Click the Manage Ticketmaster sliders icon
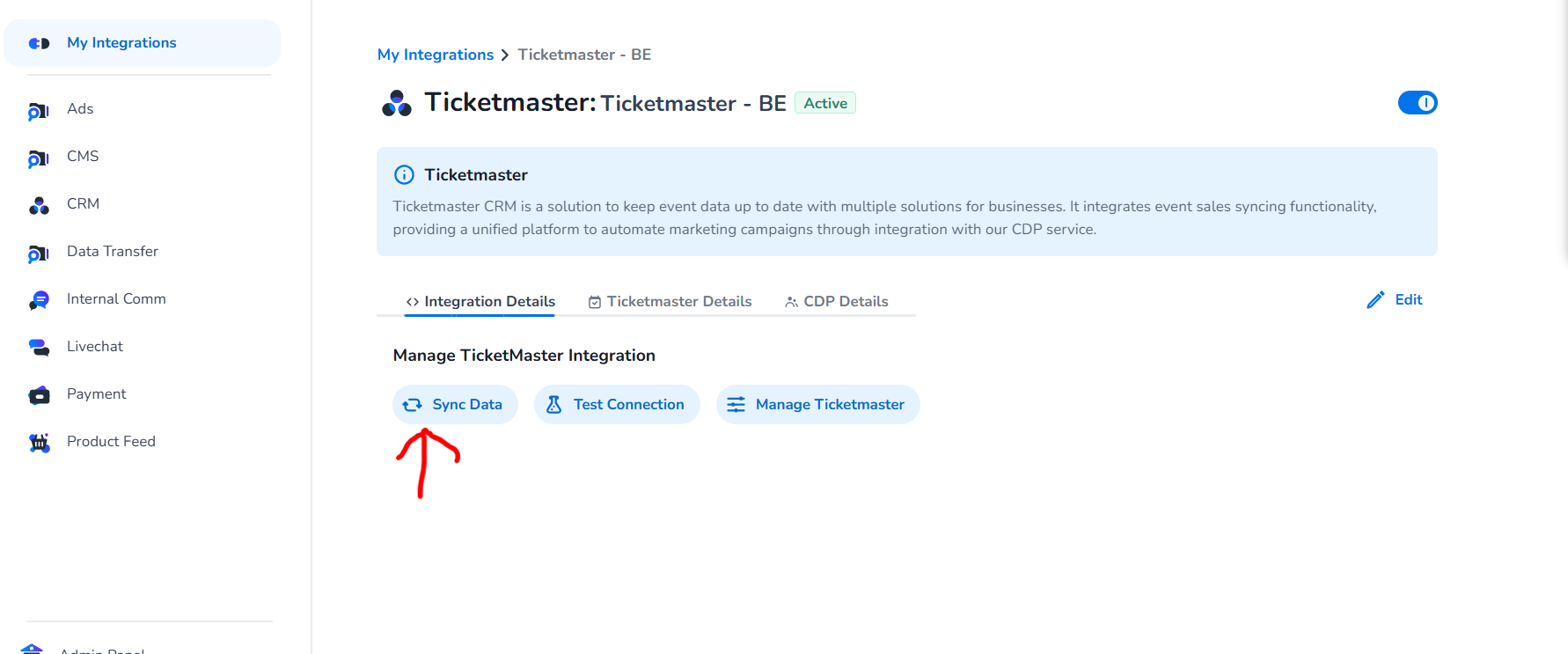The height and width of the screenshot is (654, 1568). pos(736,405)
